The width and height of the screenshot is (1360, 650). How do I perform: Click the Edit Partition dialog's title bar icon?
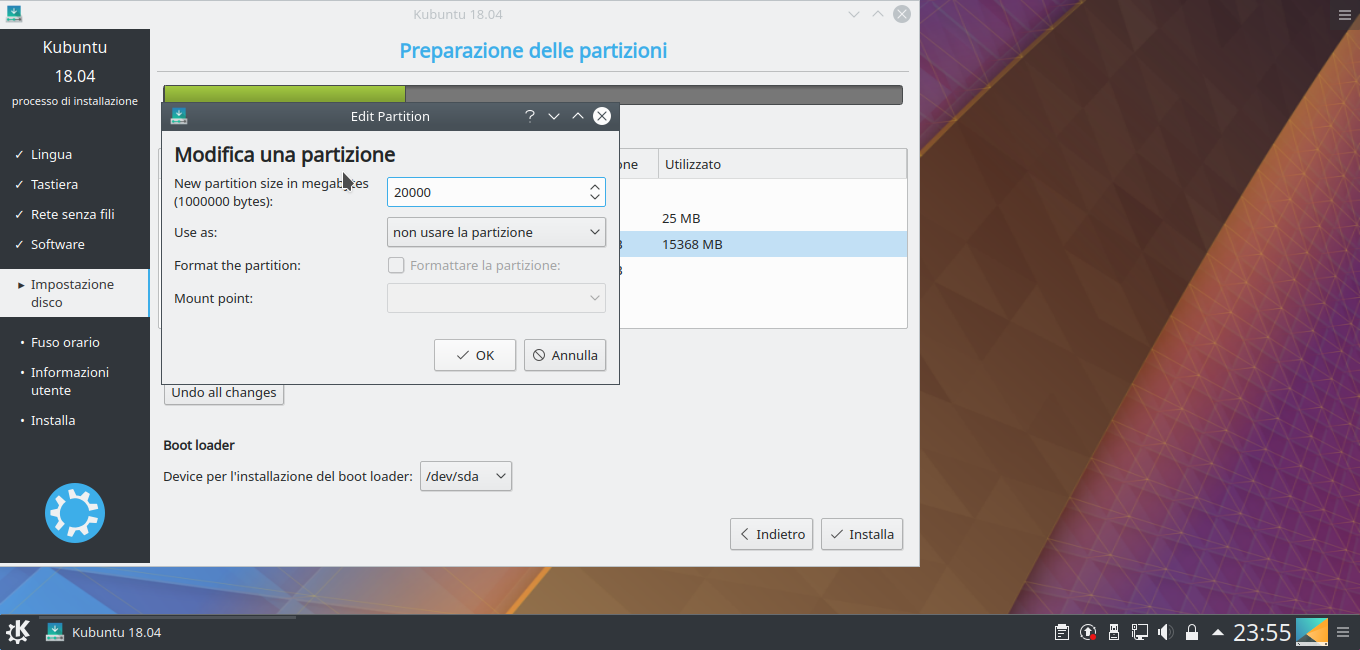(x=179, y=116)
